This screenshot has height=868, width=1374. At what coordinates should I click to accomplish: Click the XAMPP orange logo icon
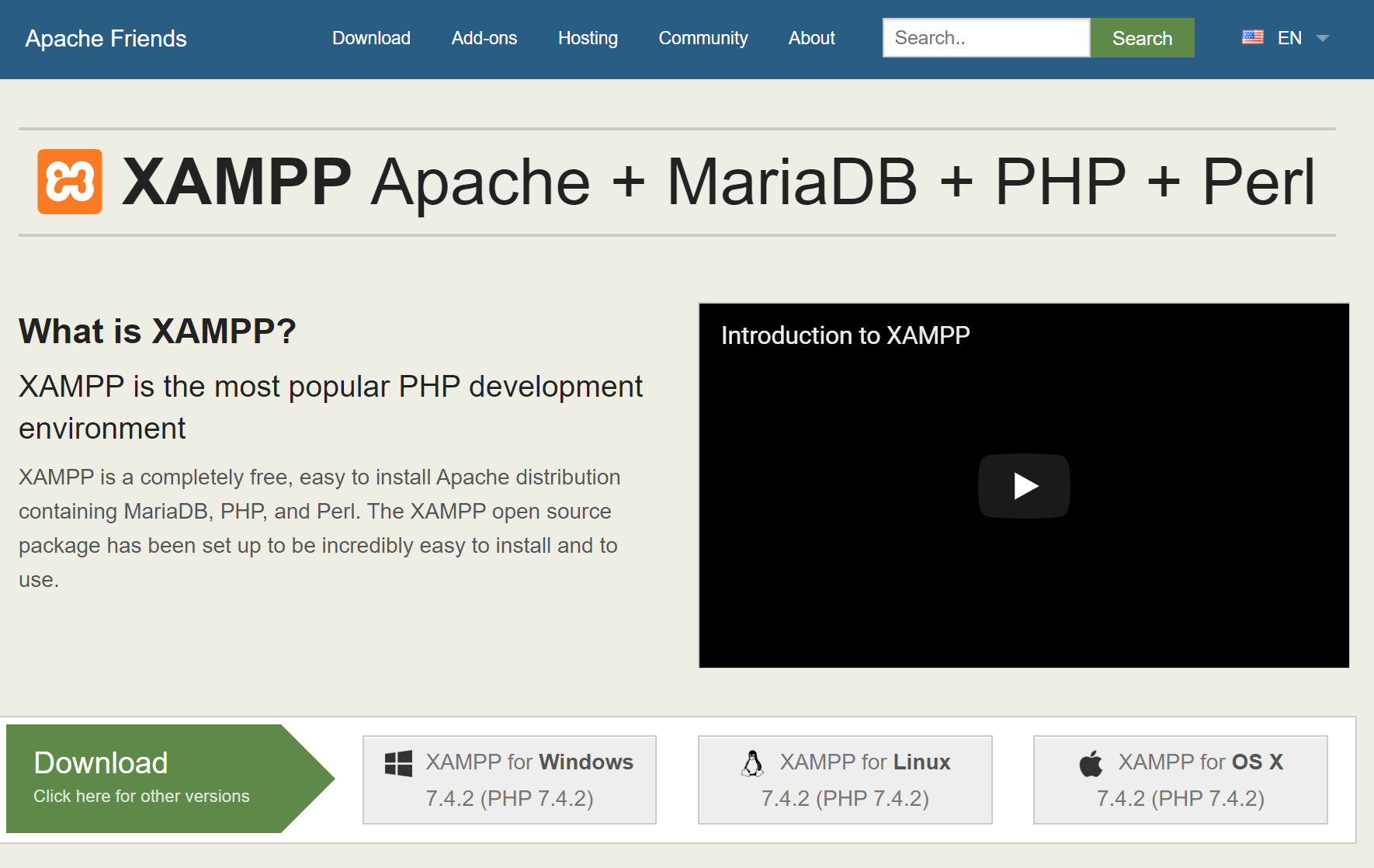point(69,180)
